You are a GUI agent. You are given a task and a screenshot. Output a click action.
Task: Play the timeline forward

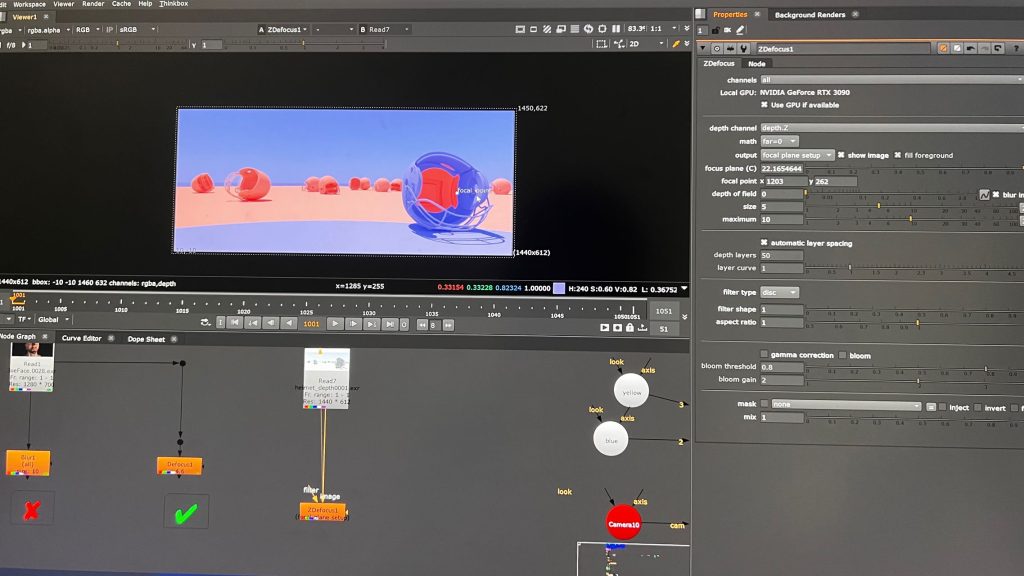click(x=335, y=324)
